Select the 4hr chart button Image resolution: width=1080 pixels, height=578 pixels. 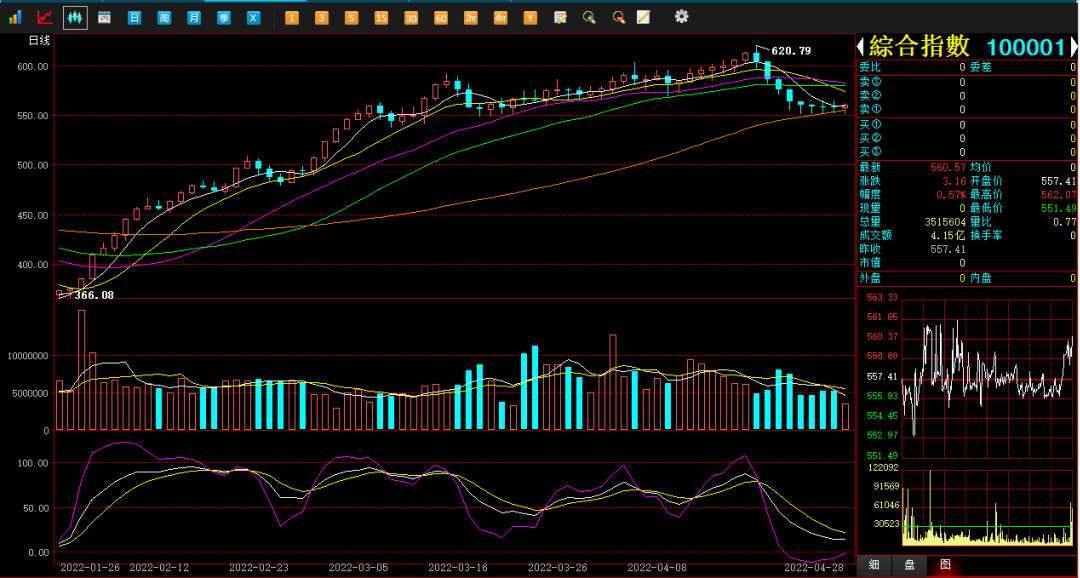tap(500, 18)
